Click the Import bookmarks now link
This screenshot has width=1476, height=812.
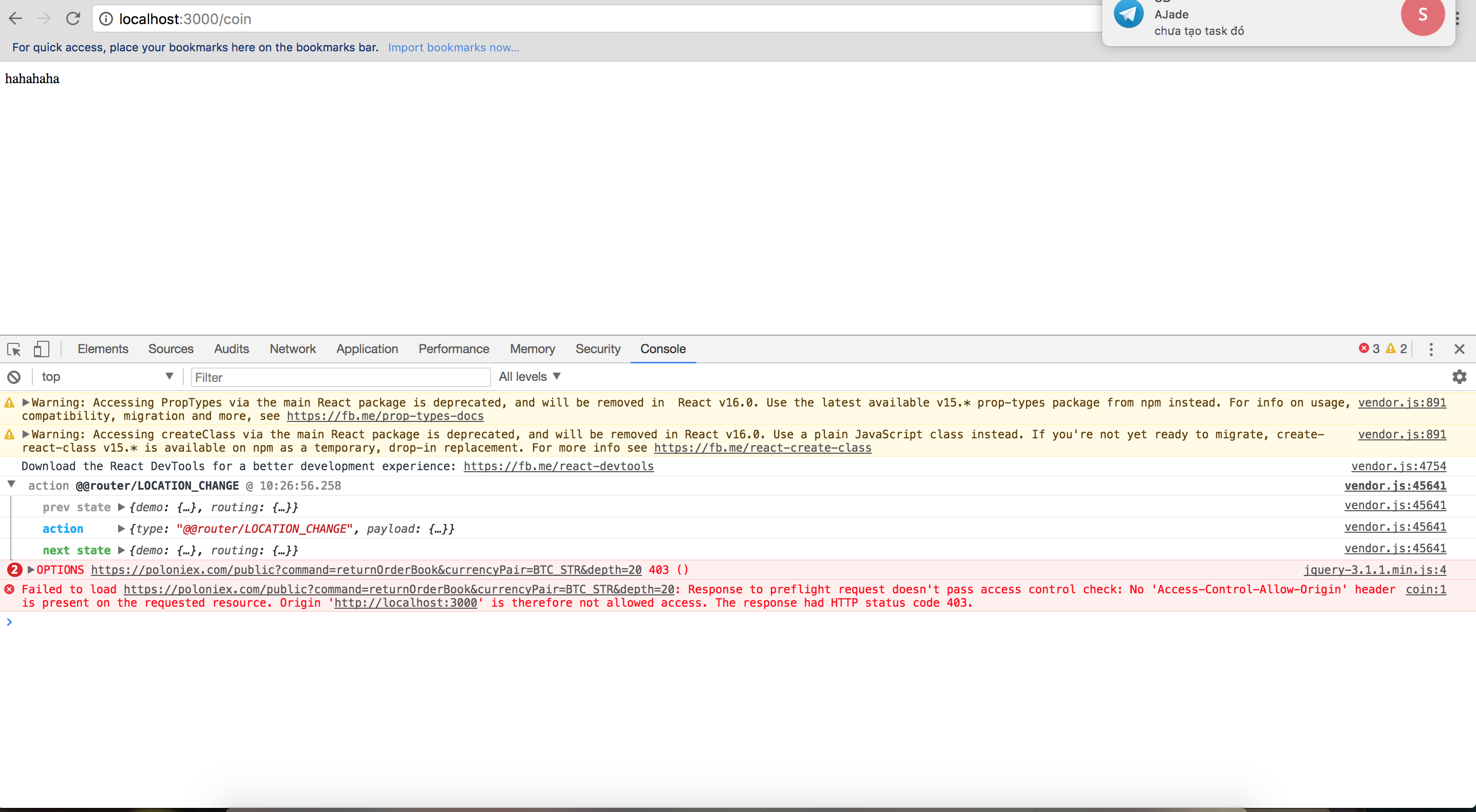click(453, 47)
